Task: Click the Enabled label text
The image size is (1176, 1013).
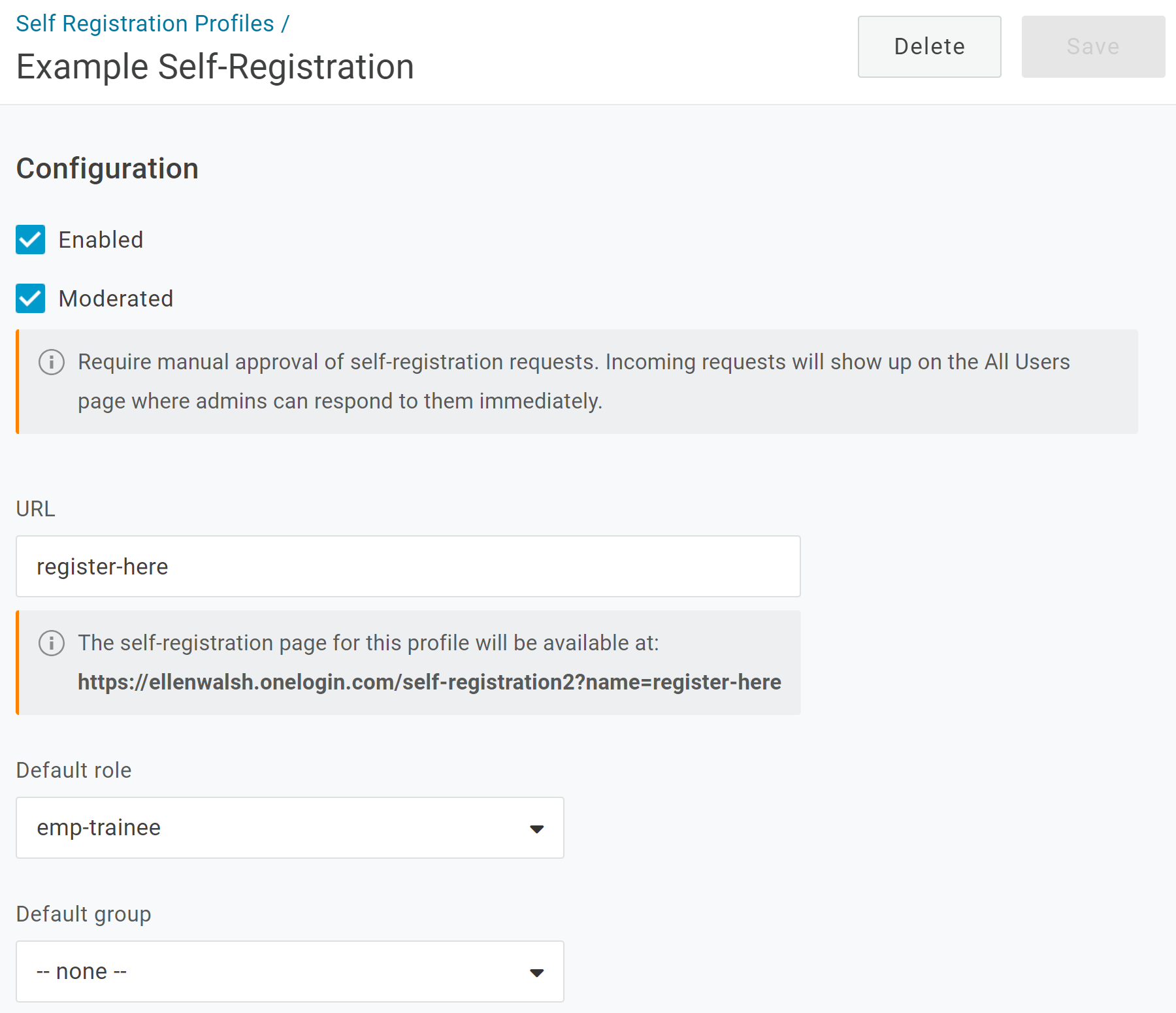Action: [101, 240]
